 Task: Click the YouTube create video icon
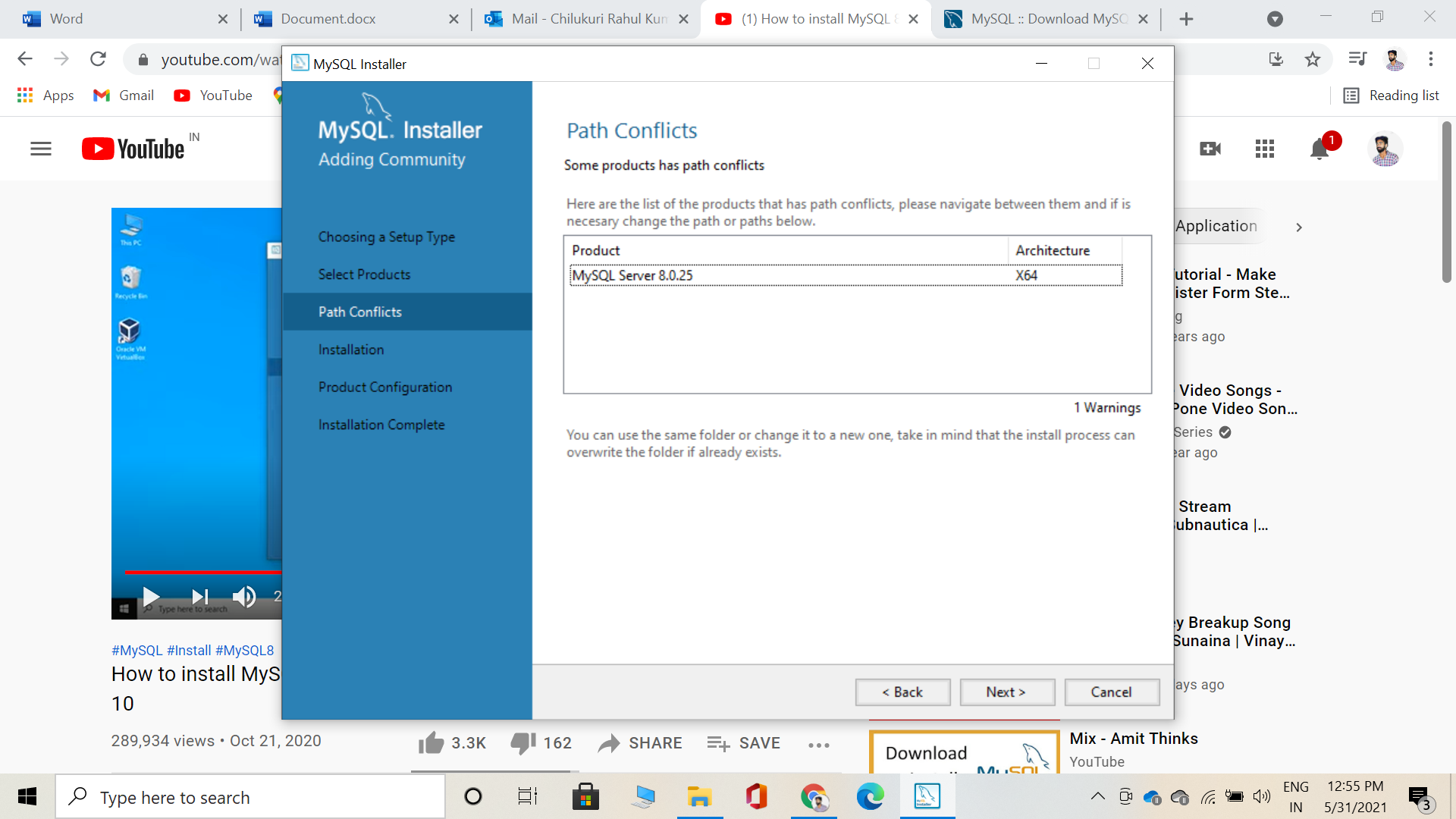1211,149
